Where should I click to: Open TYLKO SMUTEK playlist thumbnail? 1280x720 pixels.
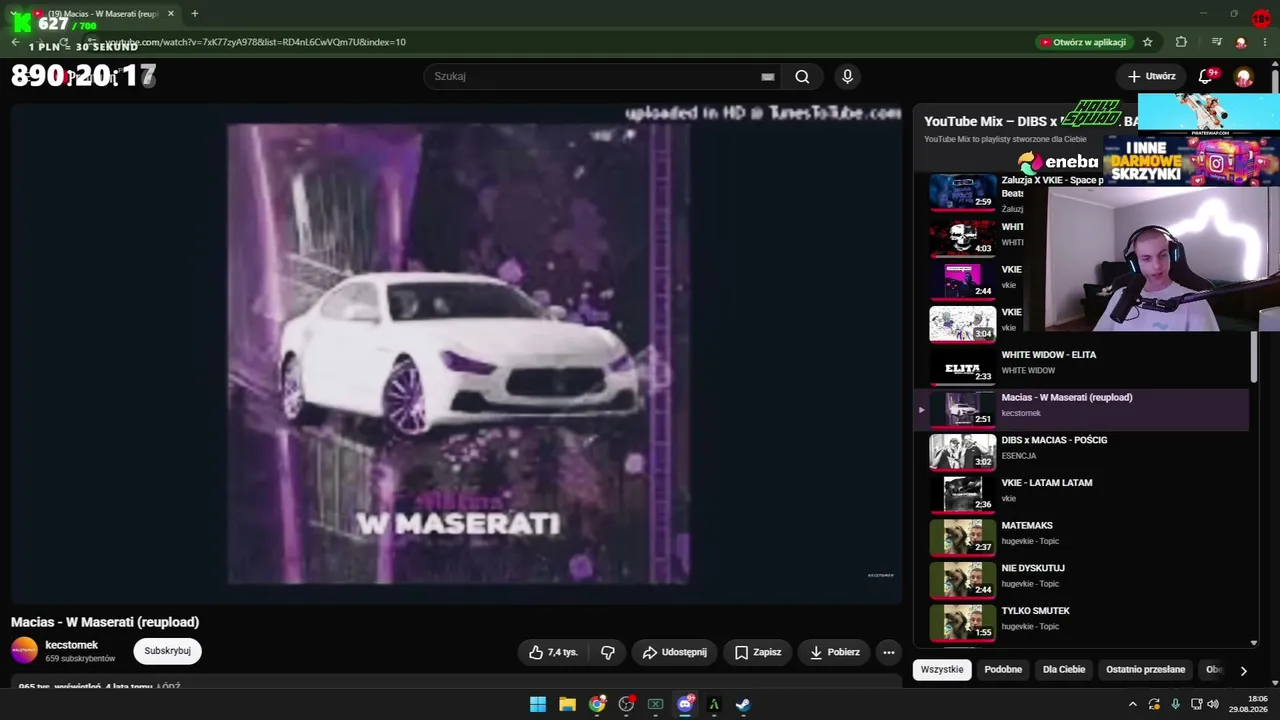point(963,622)
